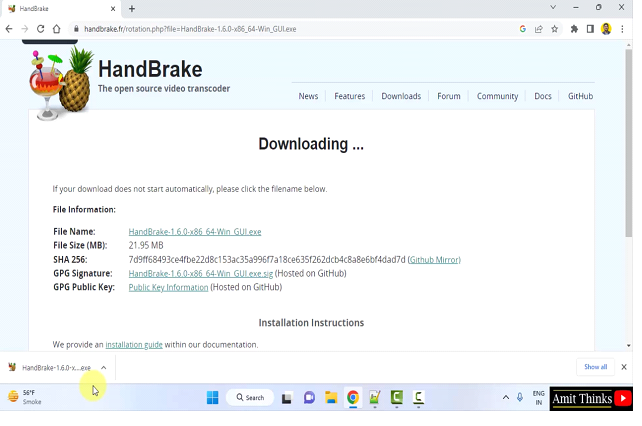Close the downloads bar
This screenshot has width=642, height=426.
click(x=624, y=367)
